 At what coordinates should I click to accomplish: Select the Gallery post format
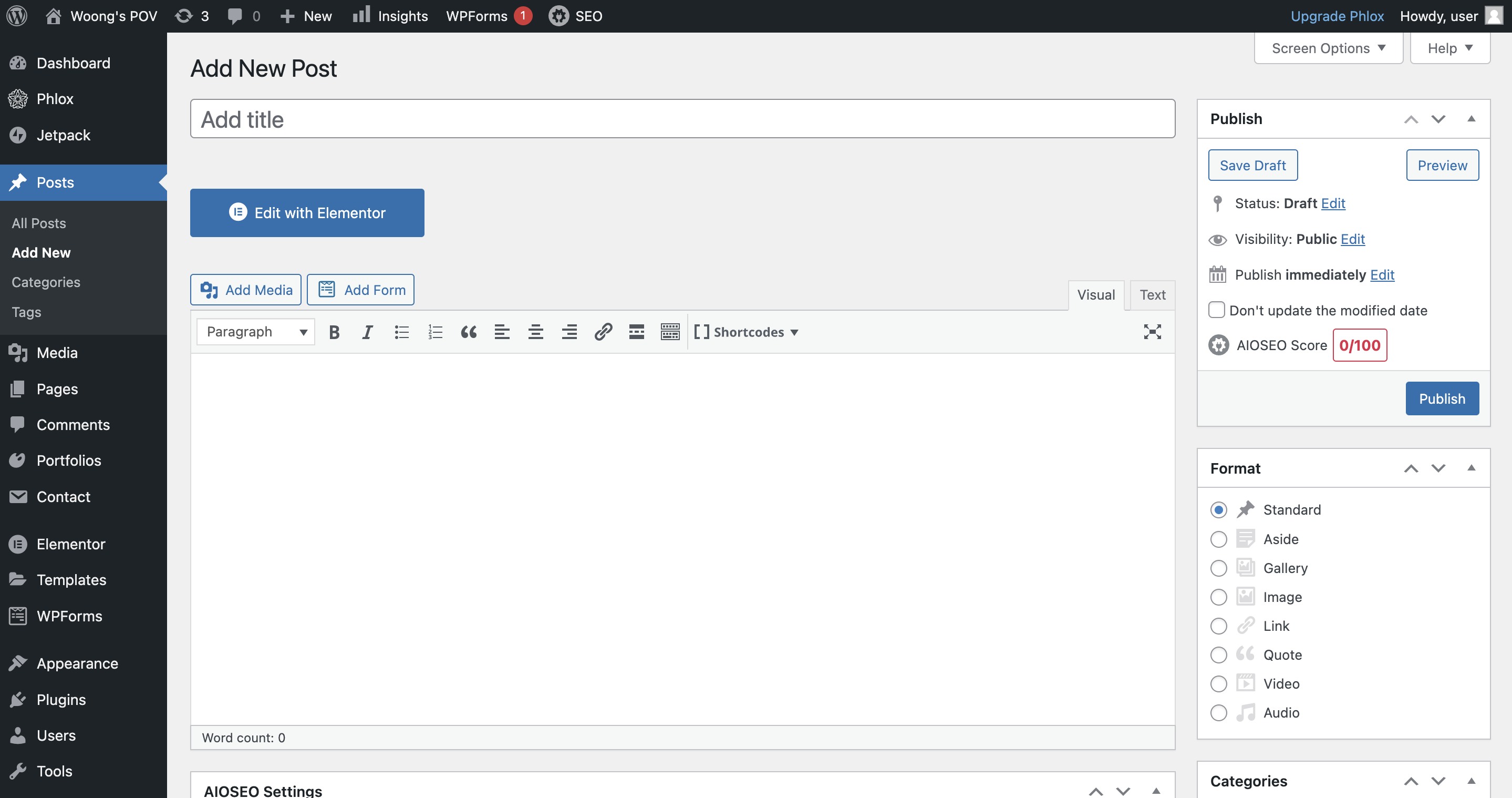(x=1218, y=568)
